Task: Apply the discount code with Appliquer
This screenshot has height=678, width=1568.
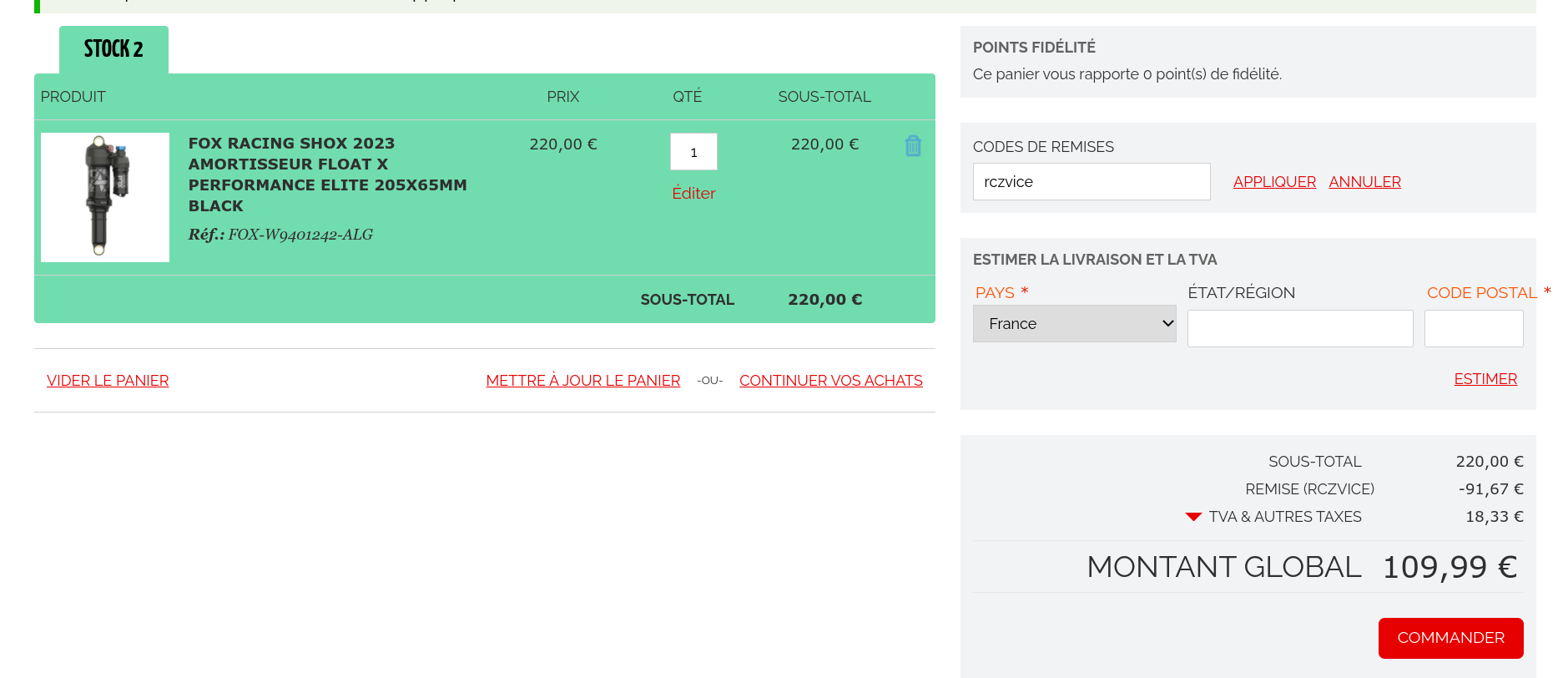Action: click(x=1274, y=182)
